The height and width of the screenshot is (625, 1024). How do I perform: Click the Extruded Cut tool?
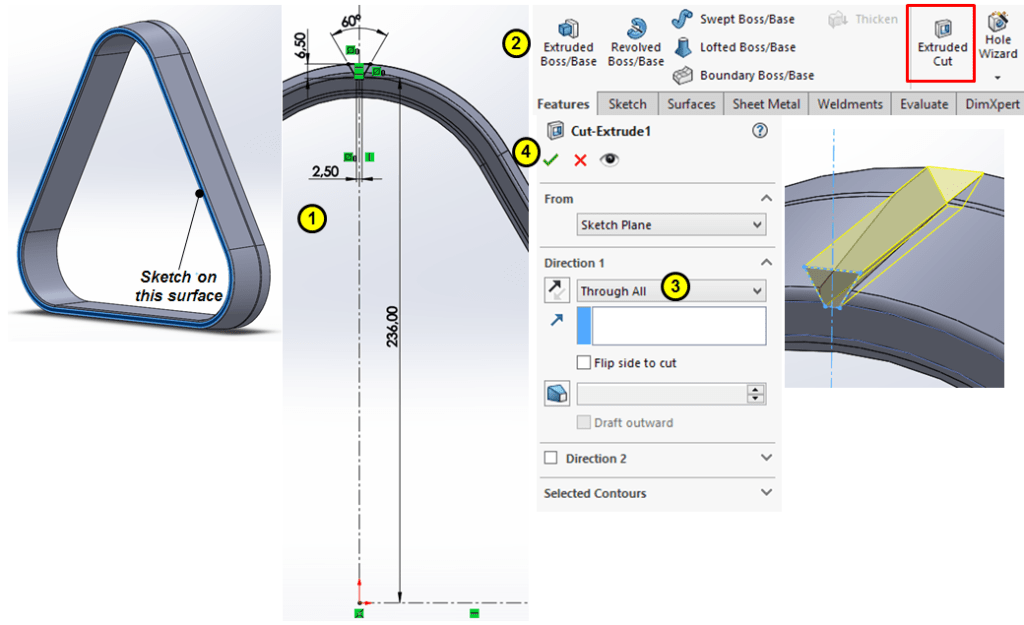[x=942, y=42]
